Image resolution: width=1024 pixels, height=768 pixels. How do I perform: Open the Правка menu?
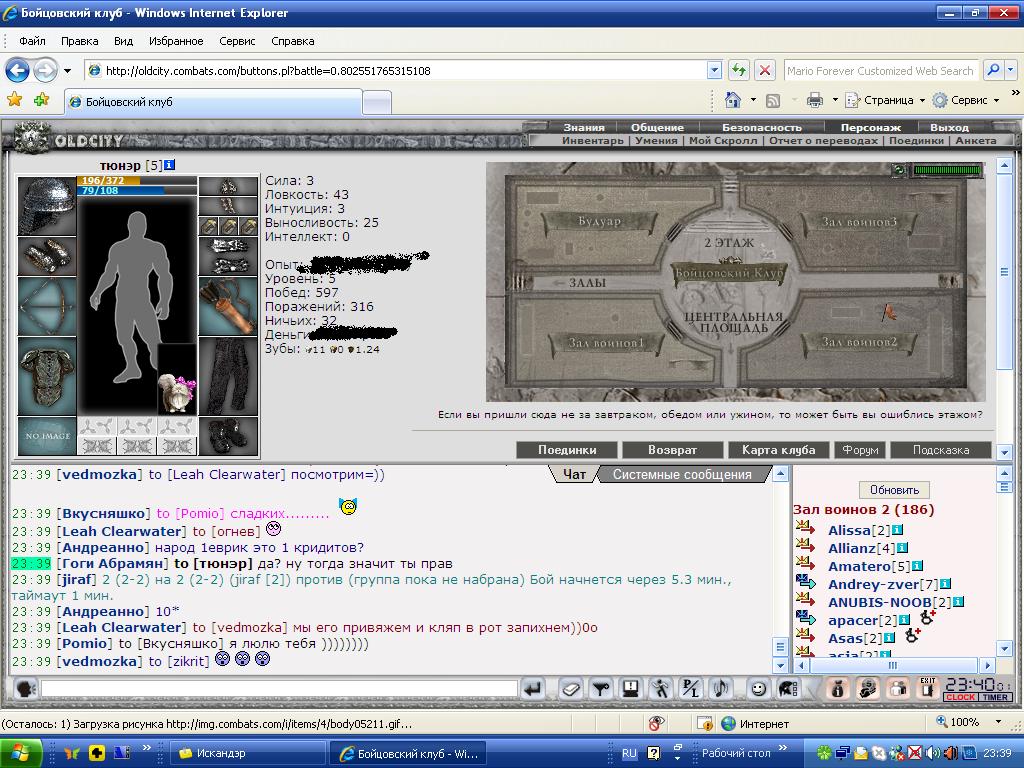coord(80,41)
